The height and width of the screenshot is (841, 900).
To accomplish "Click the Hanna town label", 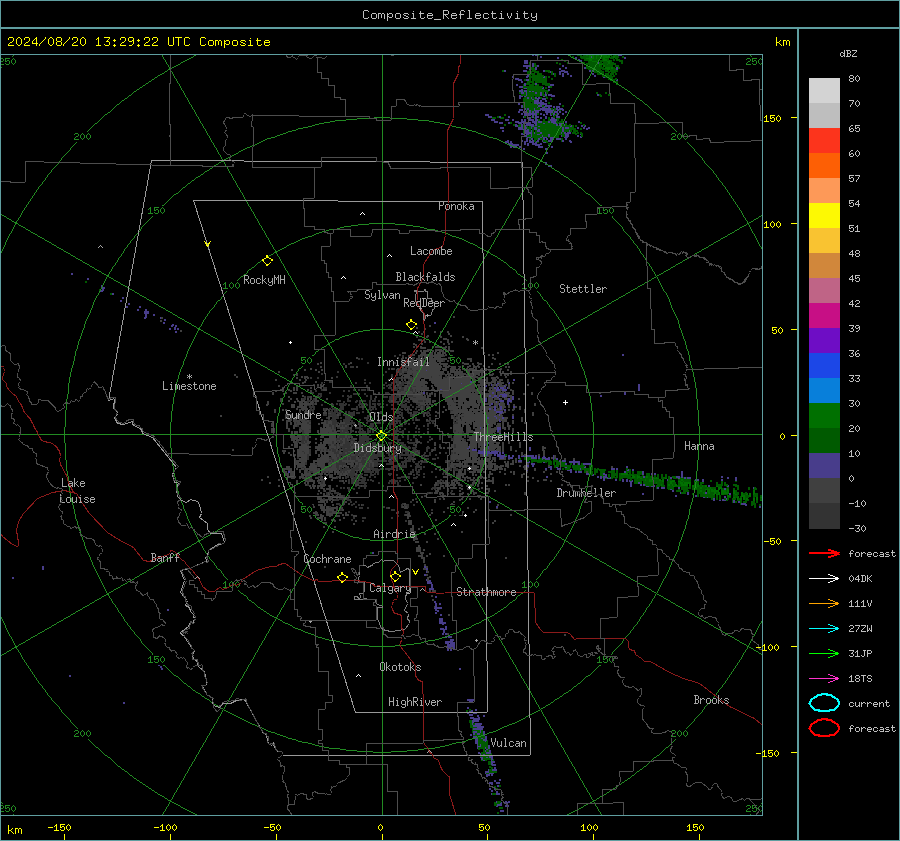I will [699, 446].
